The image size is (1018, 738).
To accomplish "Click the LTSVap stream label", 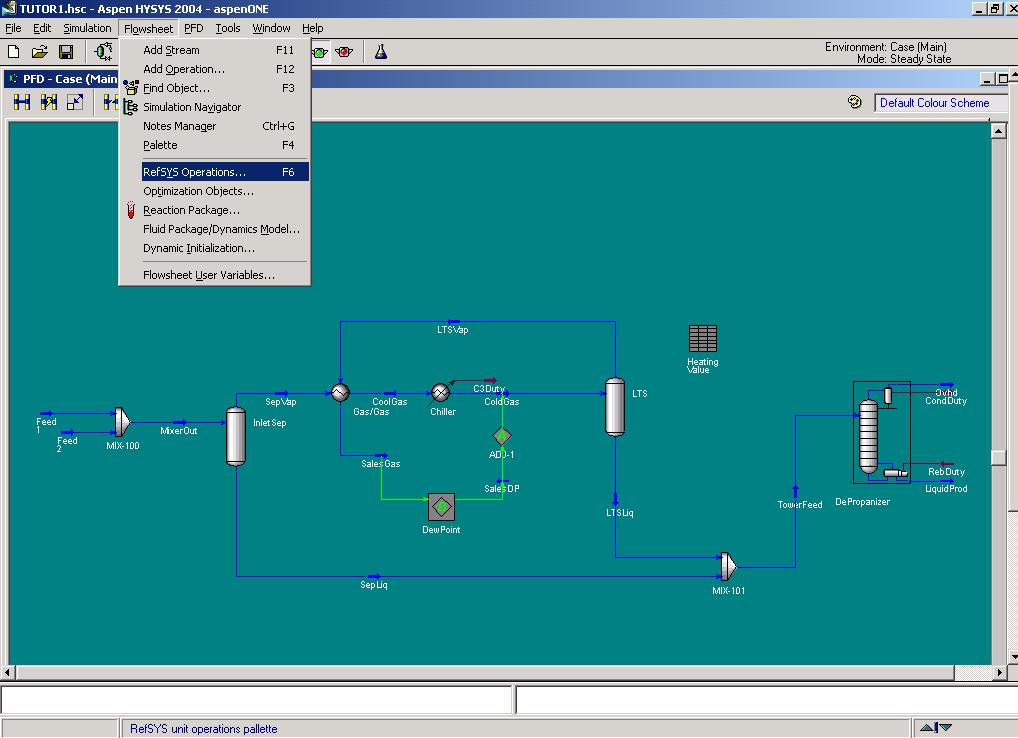I will pyautogui.click(x=453, y=330).
